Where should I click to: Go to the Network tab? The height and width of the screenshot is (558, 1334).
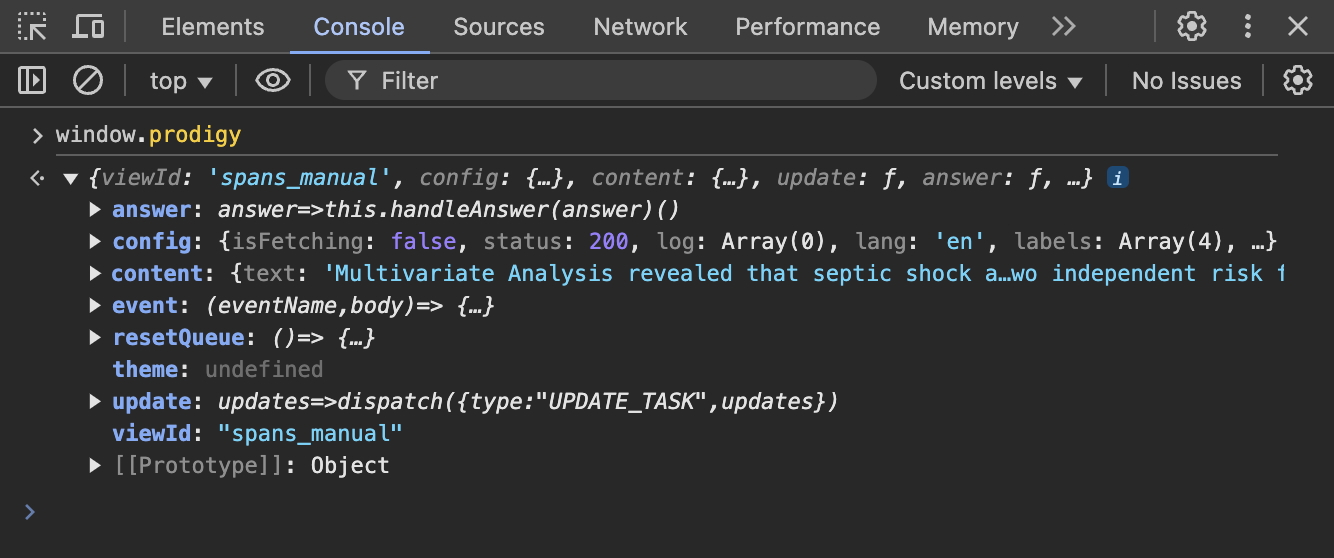click(640, 27)
